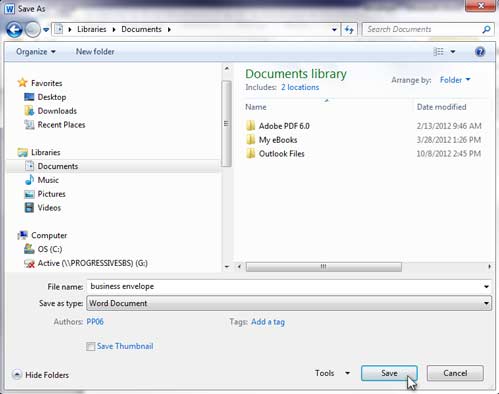Select the My eBooks folder

coord(278,140)
